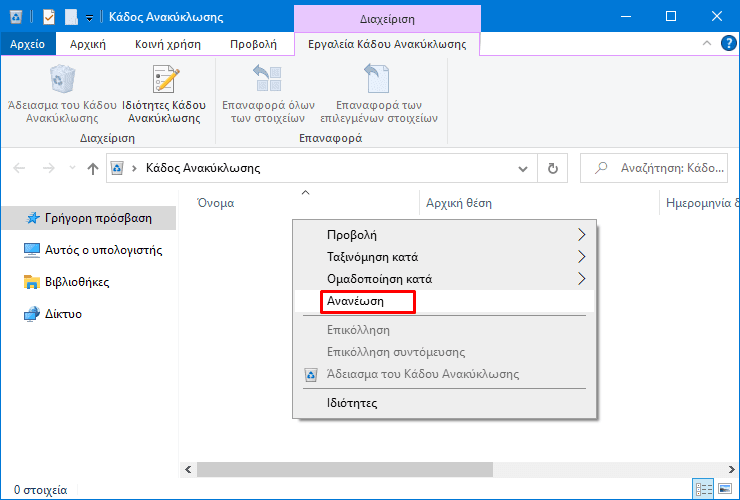Open Help with the blue question icon
The width and height of the screenshot is (740, 500).
point(729,43)
